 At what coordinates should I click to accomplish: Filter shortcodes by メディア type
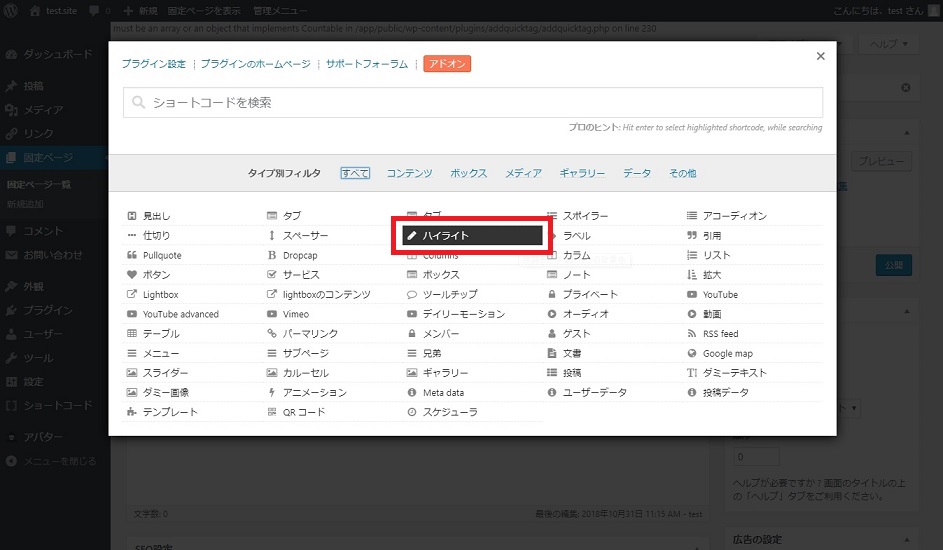click(523, 174)
